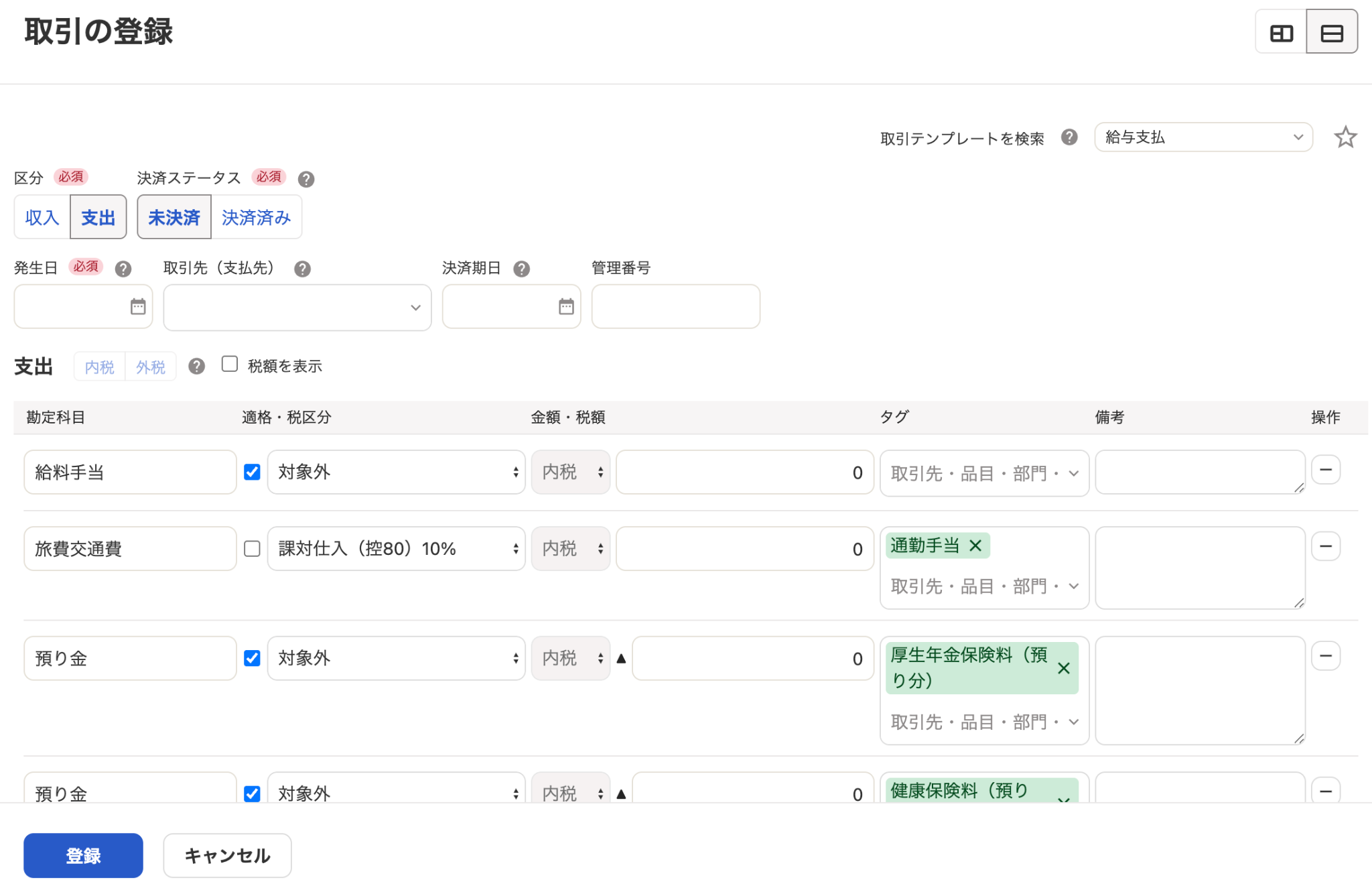Remove the 厚生年金保険料（預り分） tag

1064,668
